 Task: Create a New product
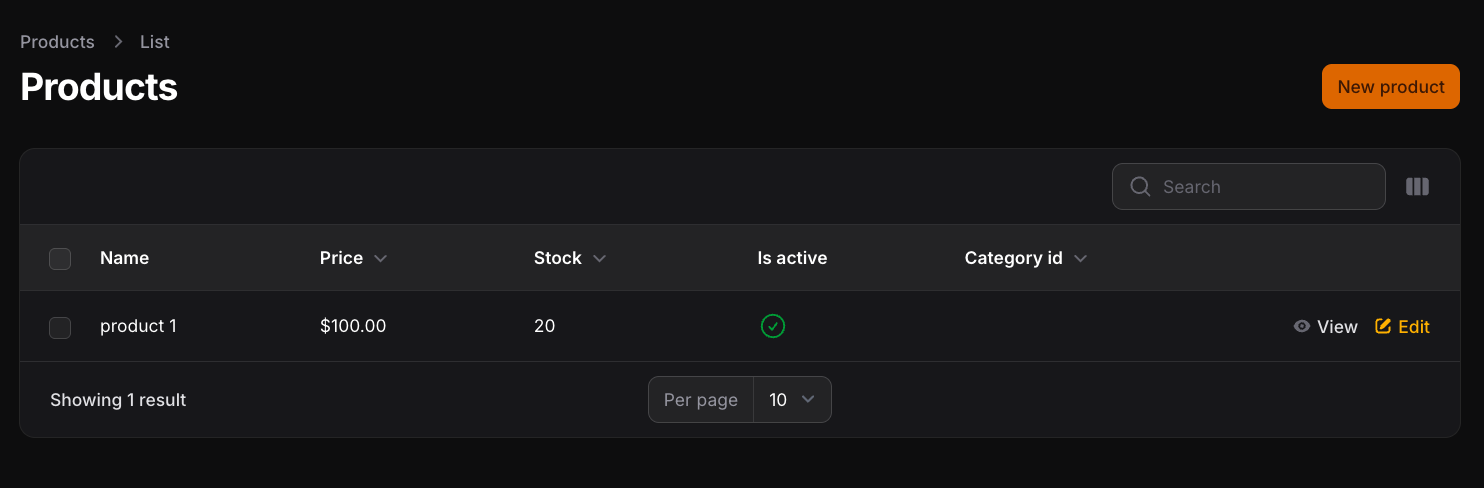1390,87
